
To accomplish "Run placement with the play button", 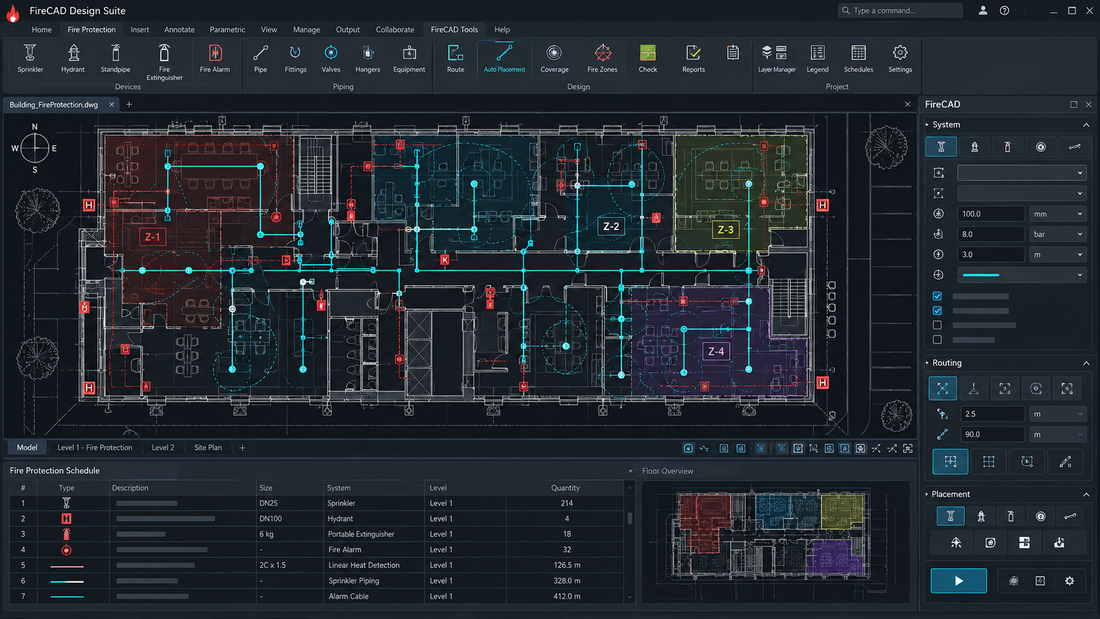I will coord(958,580).
